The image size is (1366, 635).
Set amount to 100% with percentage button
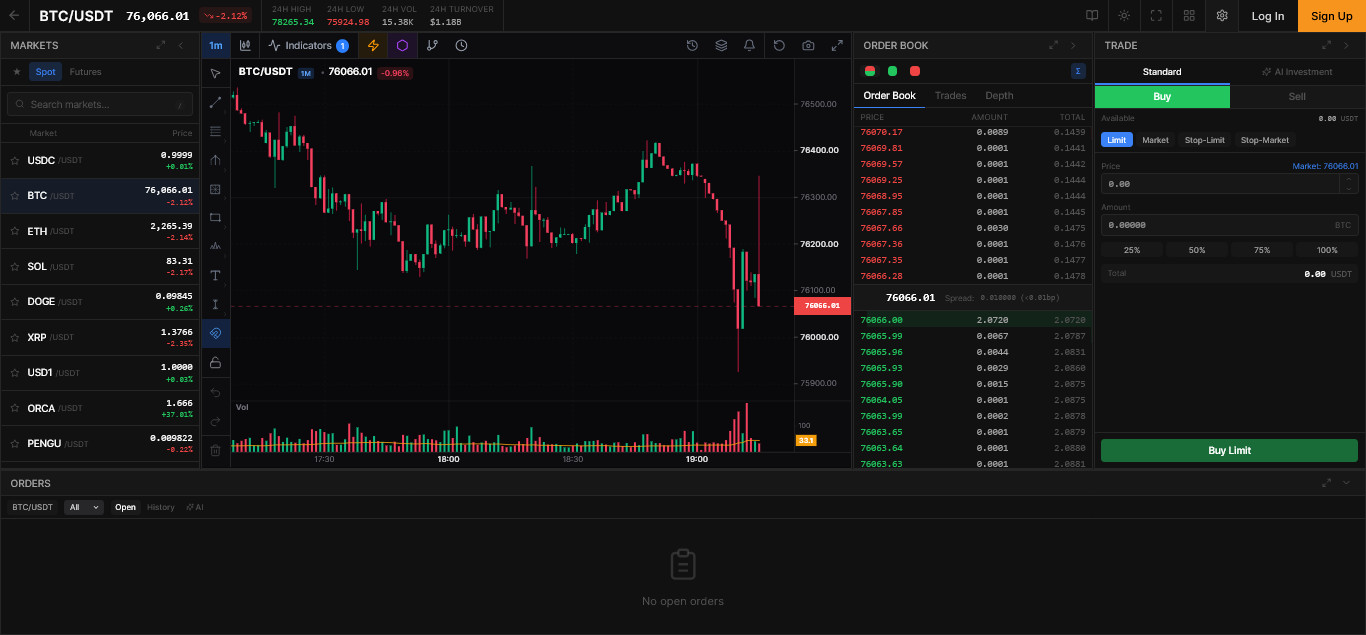1327,250
